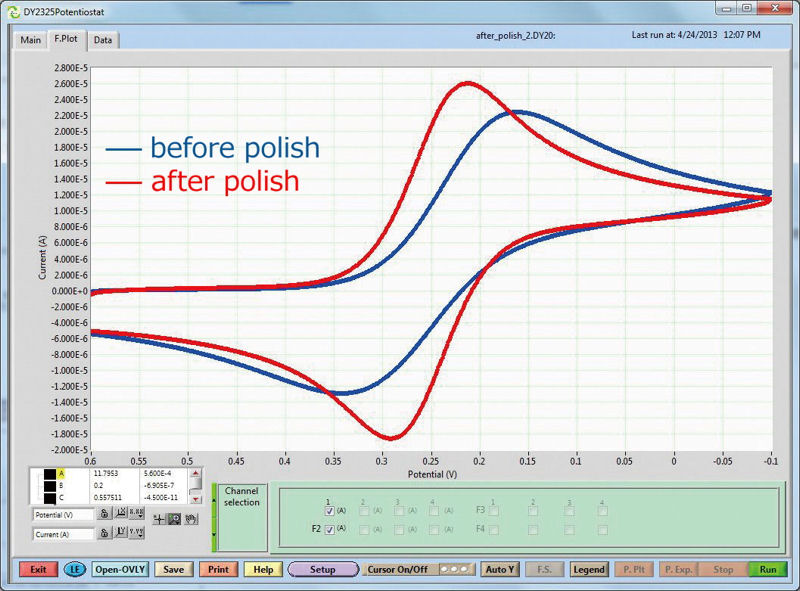Switch to the Main tab
The width and height of the screenshot is (800, 591).
coord(31,40)
